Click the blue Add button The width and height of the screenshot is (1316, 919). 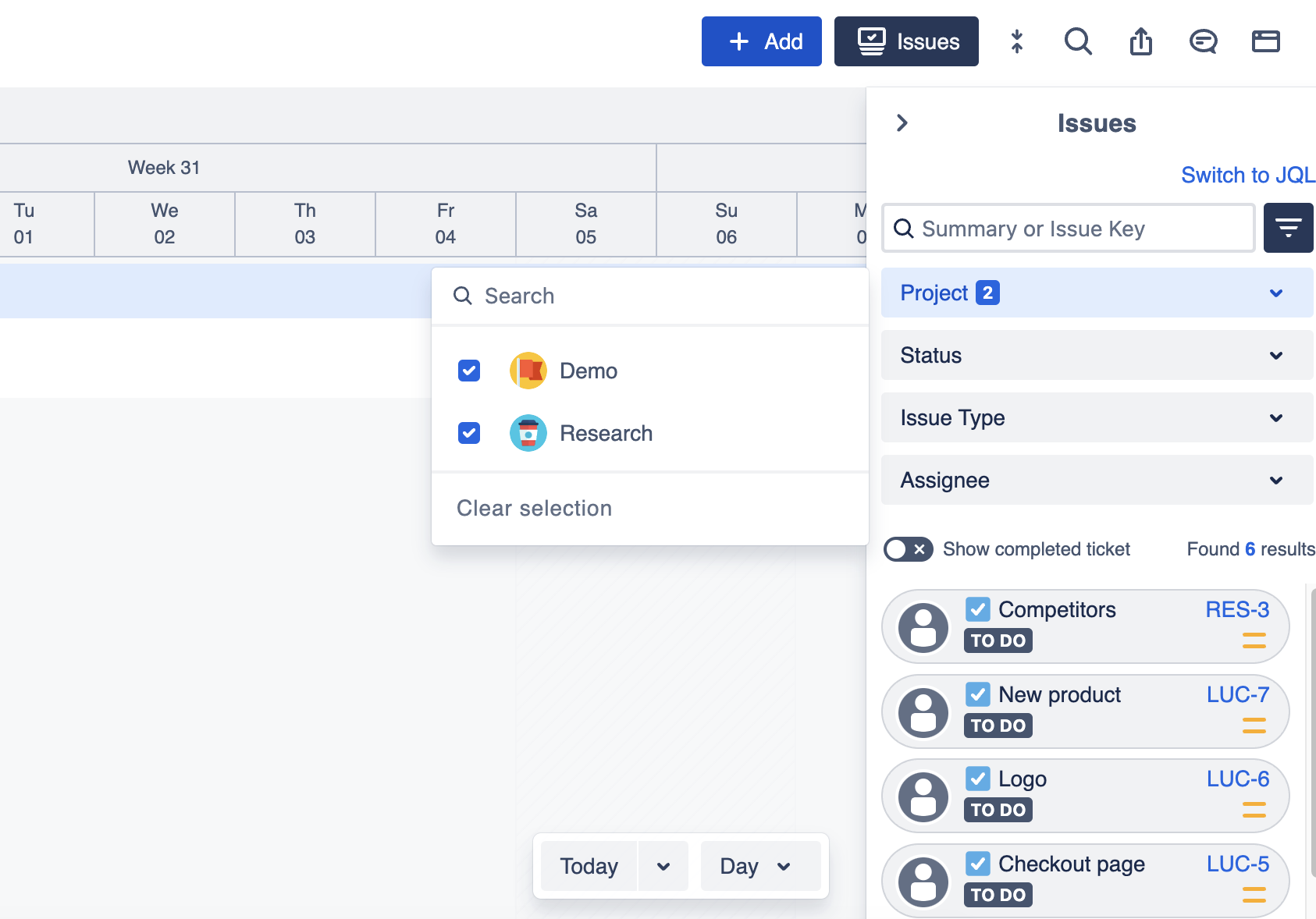(x=761, y=41)
